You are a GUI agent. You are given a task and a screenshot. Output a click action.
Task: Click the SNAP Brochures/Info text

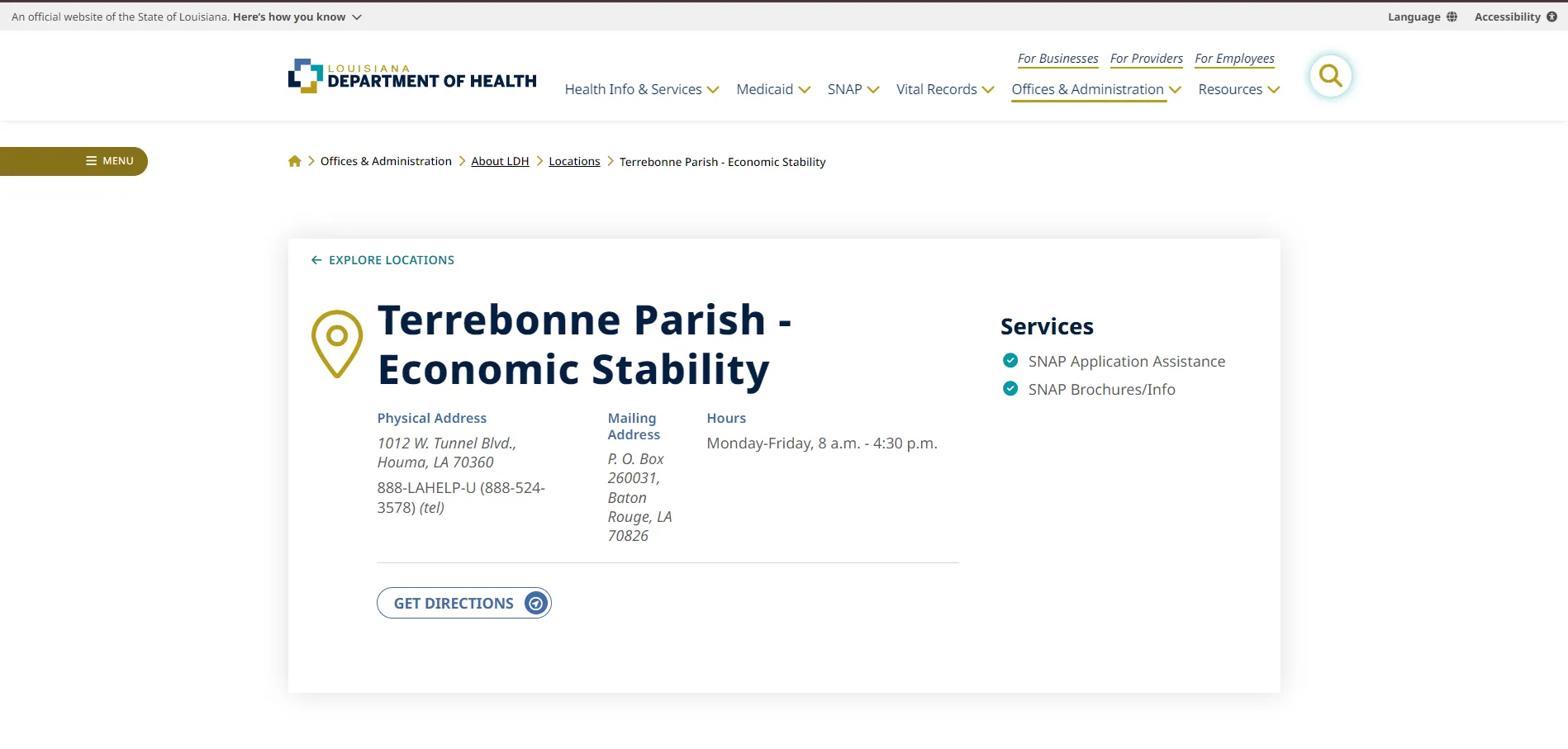click(x=1102, y=389)
